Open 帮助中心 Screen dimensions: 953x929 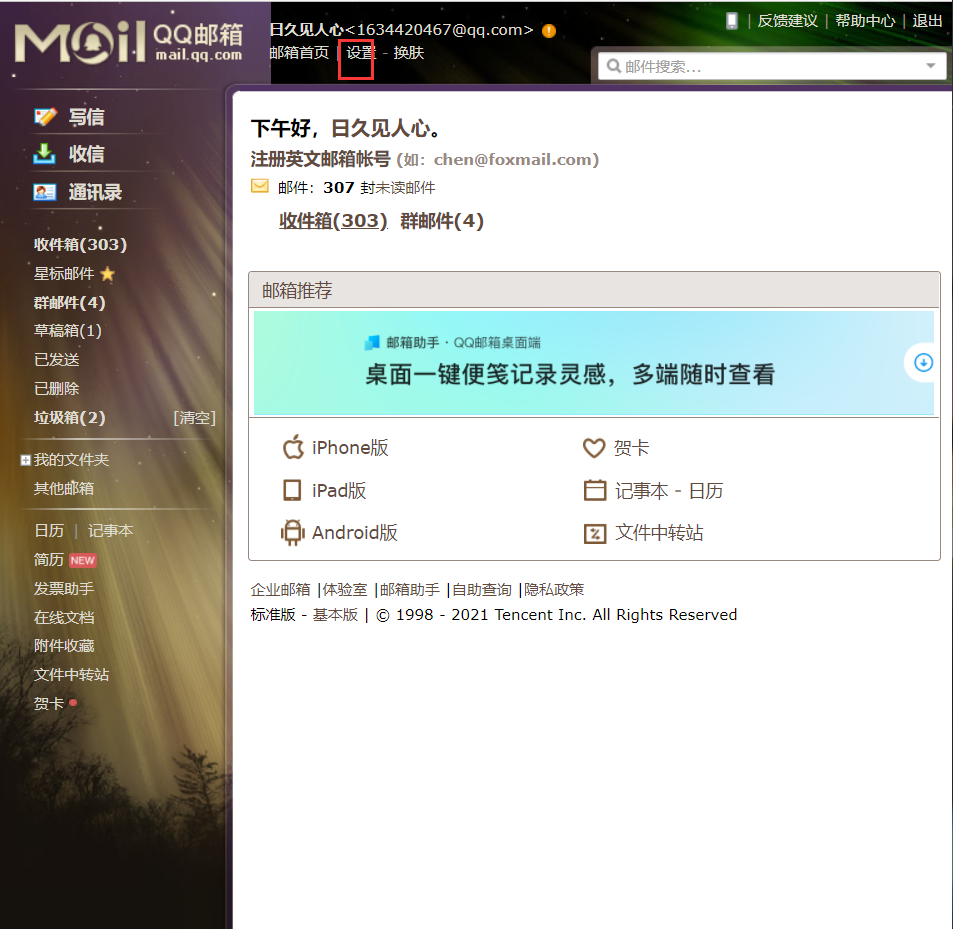coord(865,21)
